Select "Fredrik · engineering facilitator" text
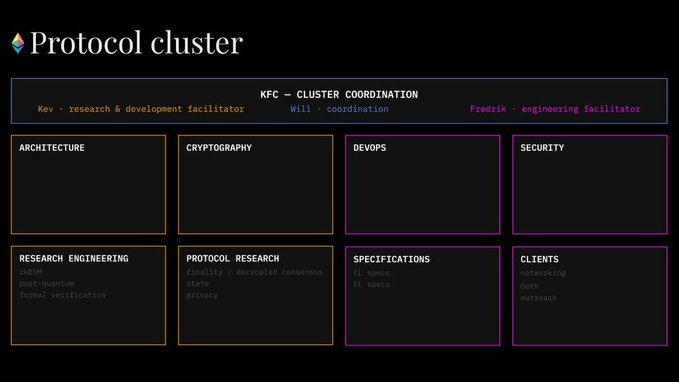The width and height of the screenshot is (679, 382). tap(555, 109)
